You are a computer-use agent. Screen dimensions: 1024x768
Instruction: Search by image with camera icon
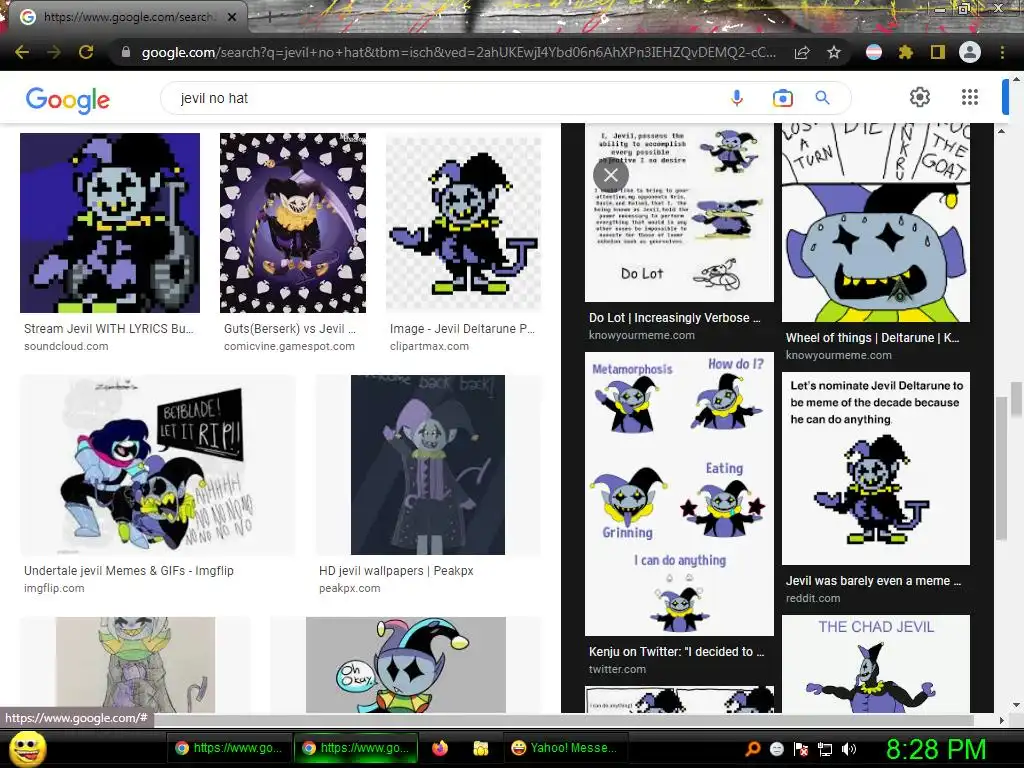[782, 98]
